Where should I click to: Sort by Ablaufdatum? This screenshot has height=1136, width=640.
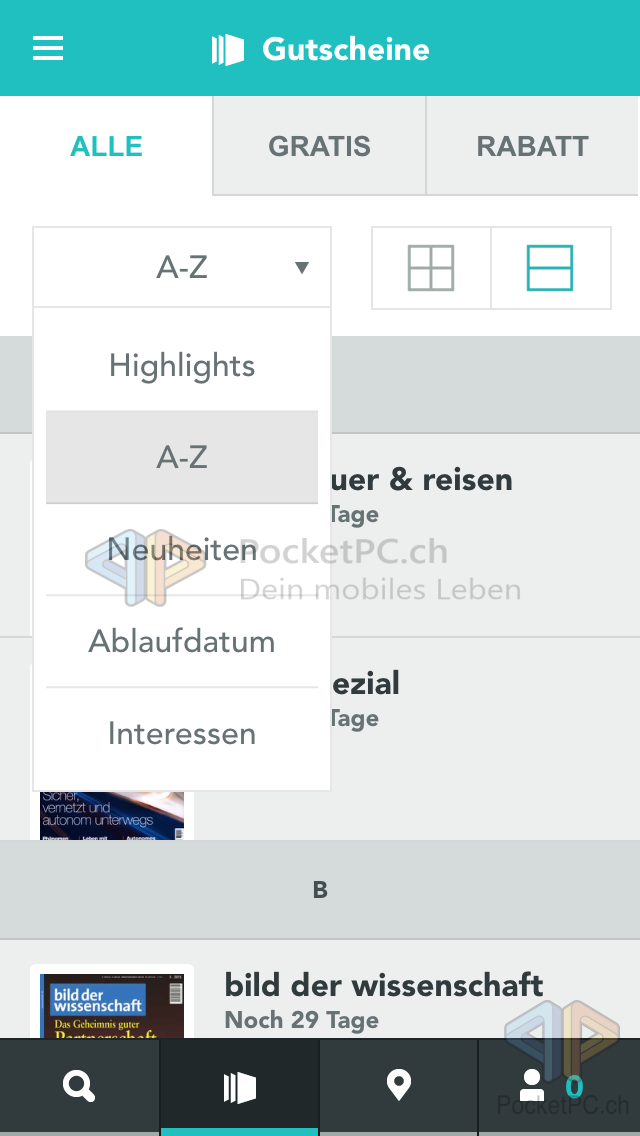click(x=182, y=641)
